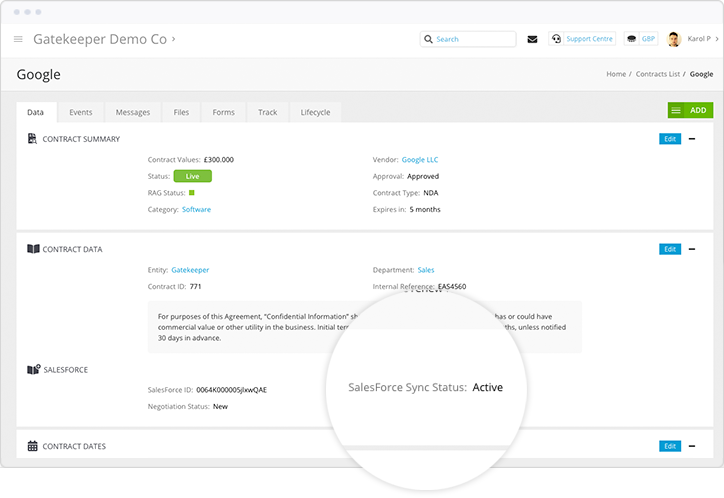Viewport: 724px width, 498px height.
Task: Click the Contract Data book icon
Action: (33, 249)
